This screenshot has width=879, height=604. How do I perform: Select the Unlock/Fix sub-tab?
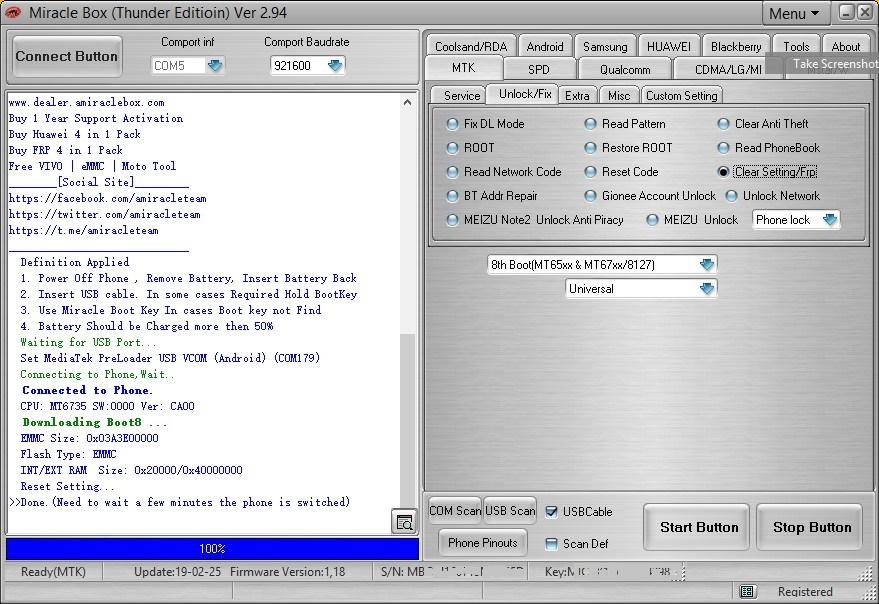coord(525,94)
